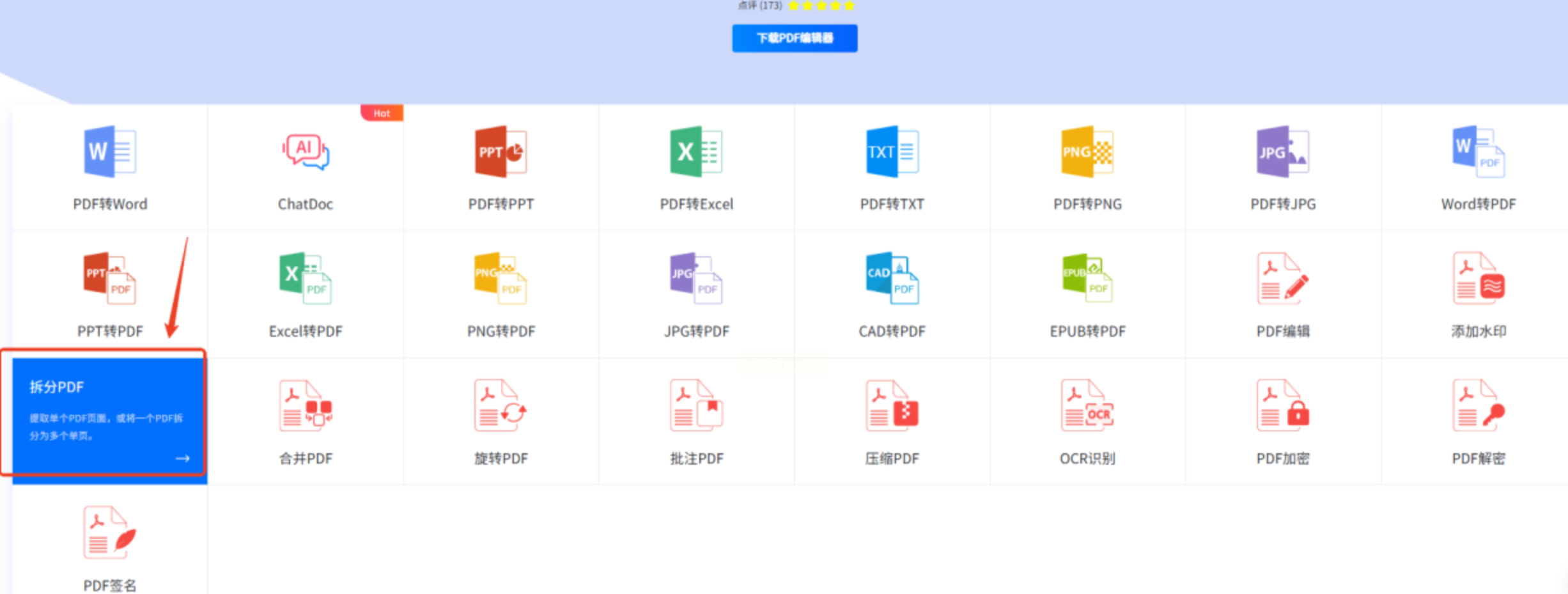1568x594 pixels.
Task: Select the PDF加密 encryption tool icon
Action: coord(1283,405)
